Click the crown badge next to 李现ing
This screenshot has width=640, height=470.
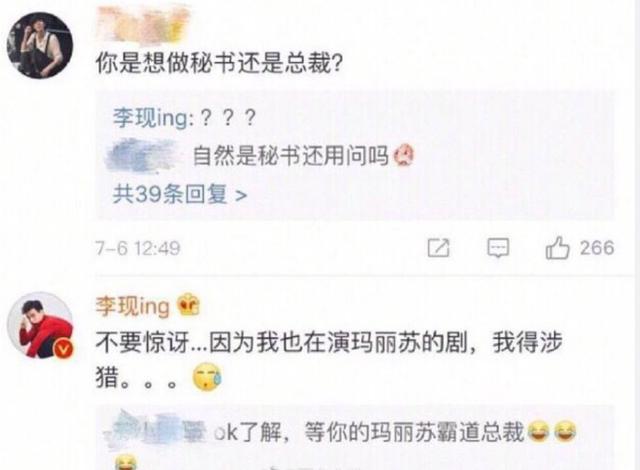(x=188, y=305)
